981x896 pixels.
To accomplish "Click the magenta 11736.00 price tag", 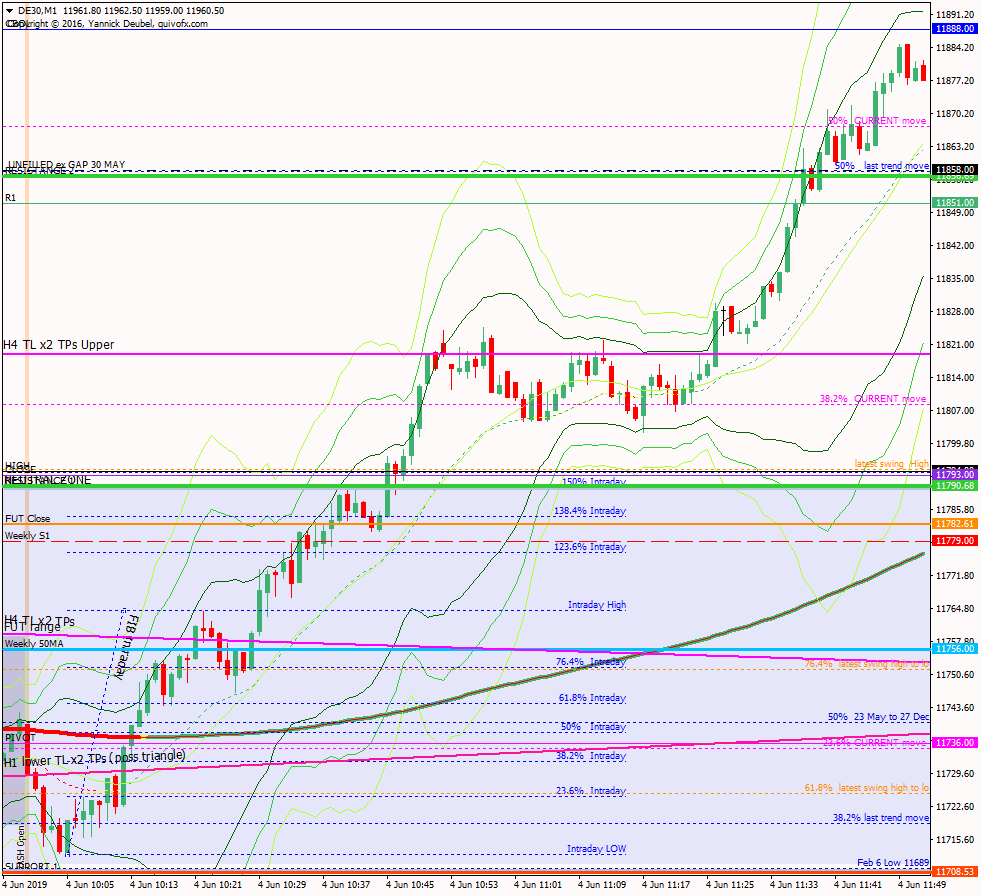I will coord(954,743).
